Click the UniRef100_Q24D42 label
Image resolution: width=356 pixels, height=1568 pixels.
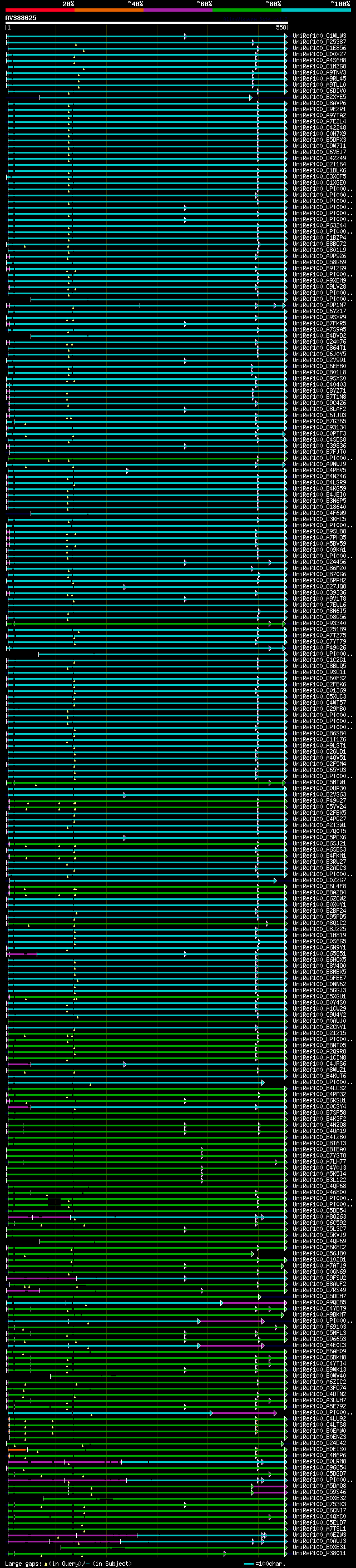[319, 1443]
